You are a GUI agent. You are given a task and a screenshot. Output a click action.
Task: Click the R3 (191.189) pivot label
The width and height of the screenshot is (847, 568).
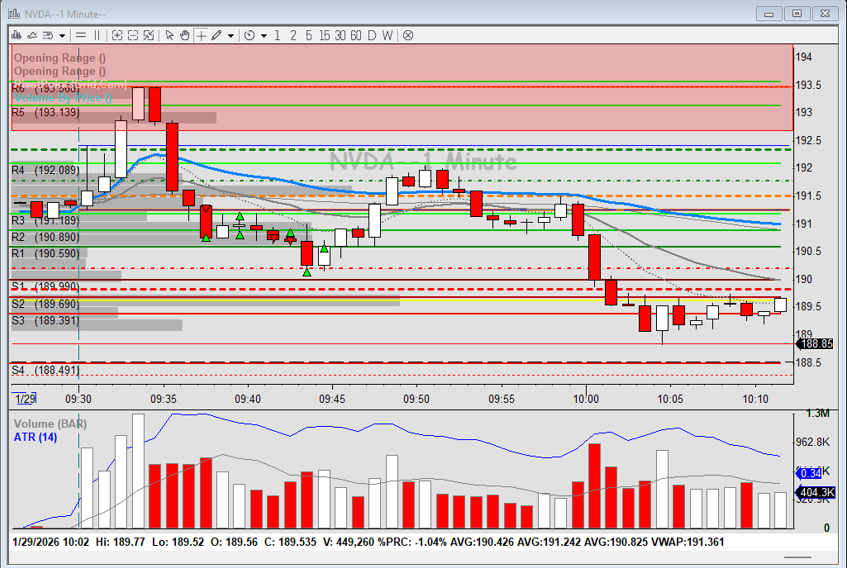[x=45, y=220]
